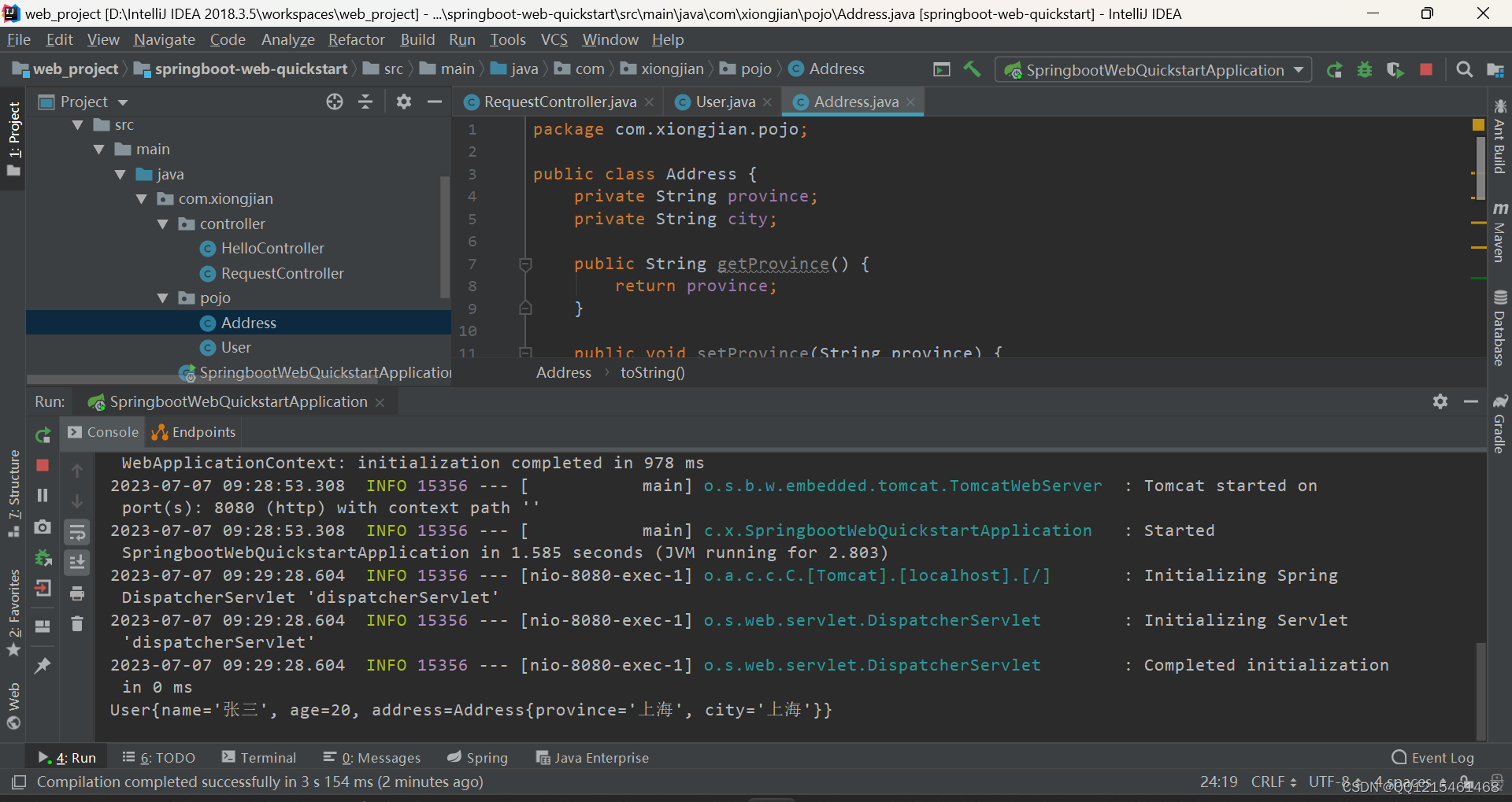Open the Refactor menu
The width and height of the screenshot is (1512, 802).
click(x=357, y=39)
